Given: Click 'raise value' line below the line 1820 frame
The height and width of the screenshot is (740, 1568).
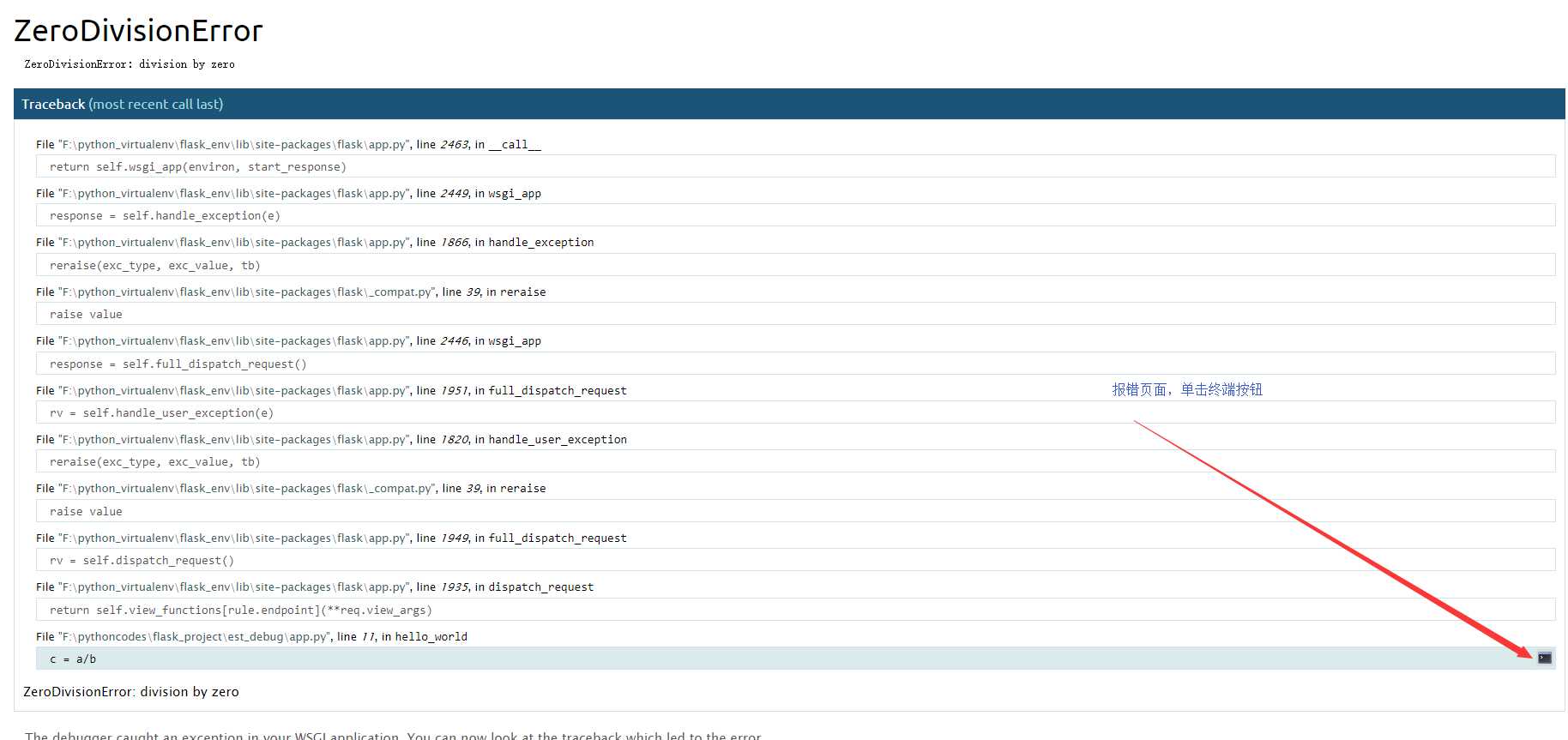Looking at the screenshot, I should click(x=795, y=511).
